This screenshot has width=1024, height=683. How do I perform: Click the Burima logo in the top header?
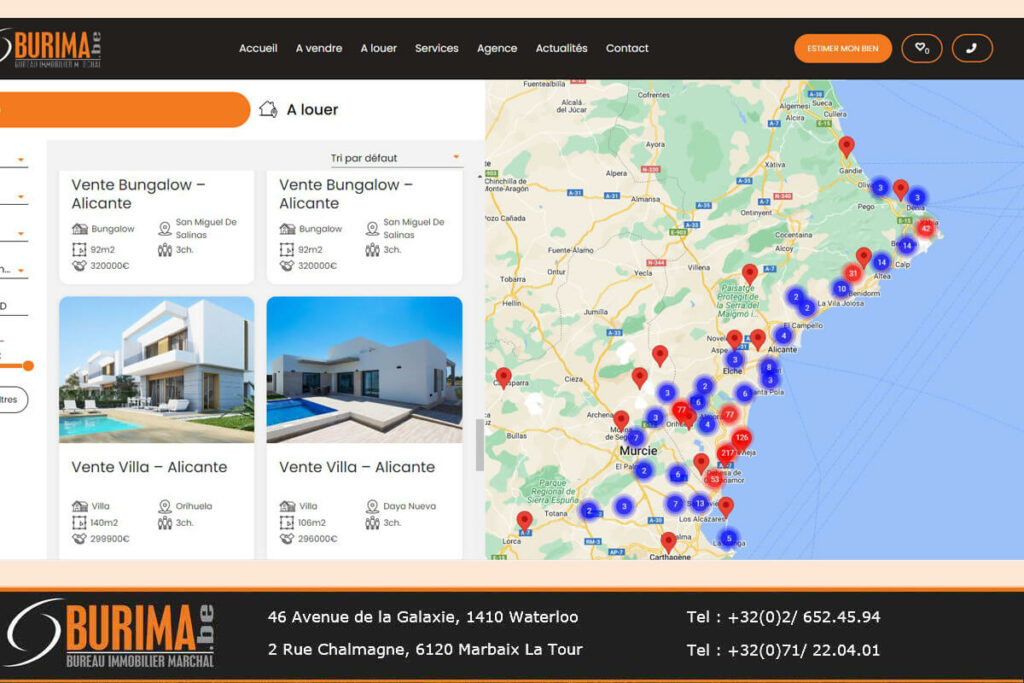[51, 48]
